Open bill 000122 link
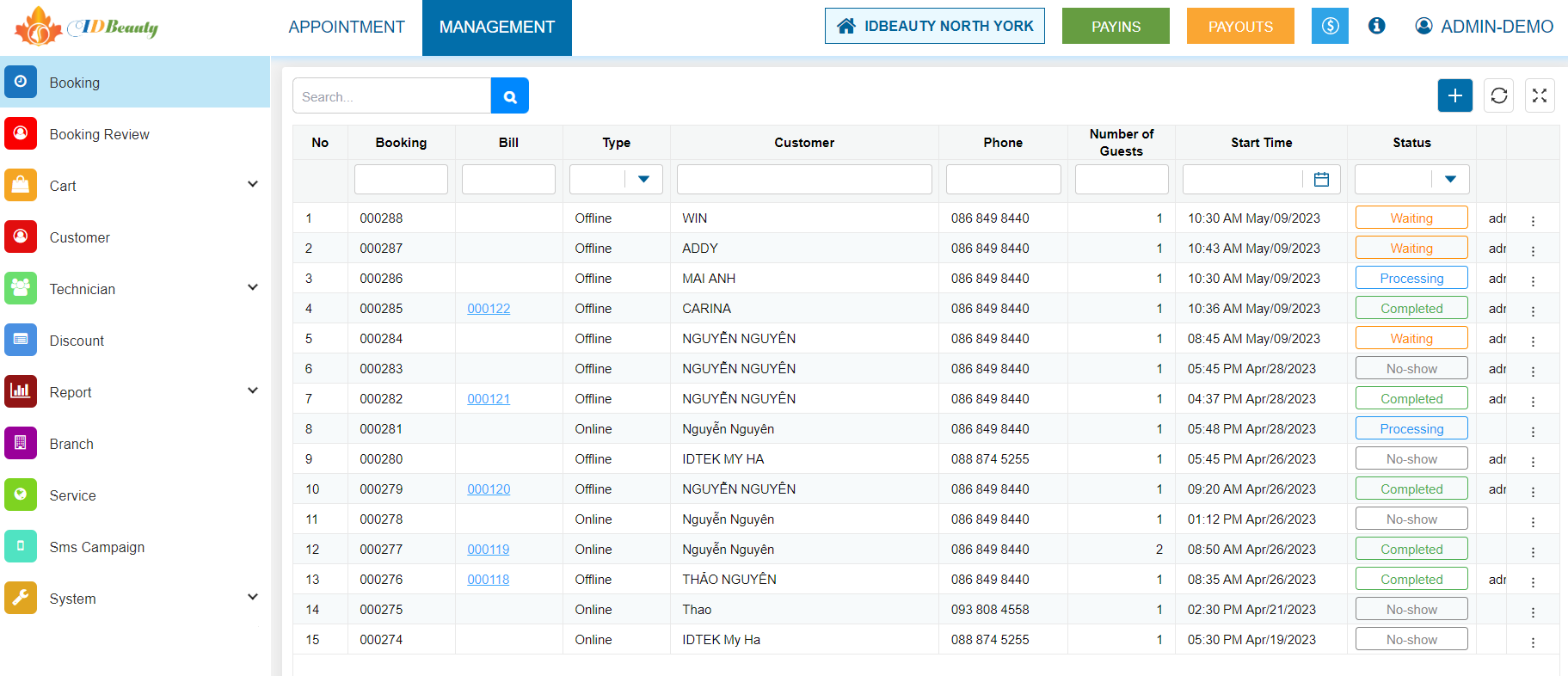 [x=489, y=309]
